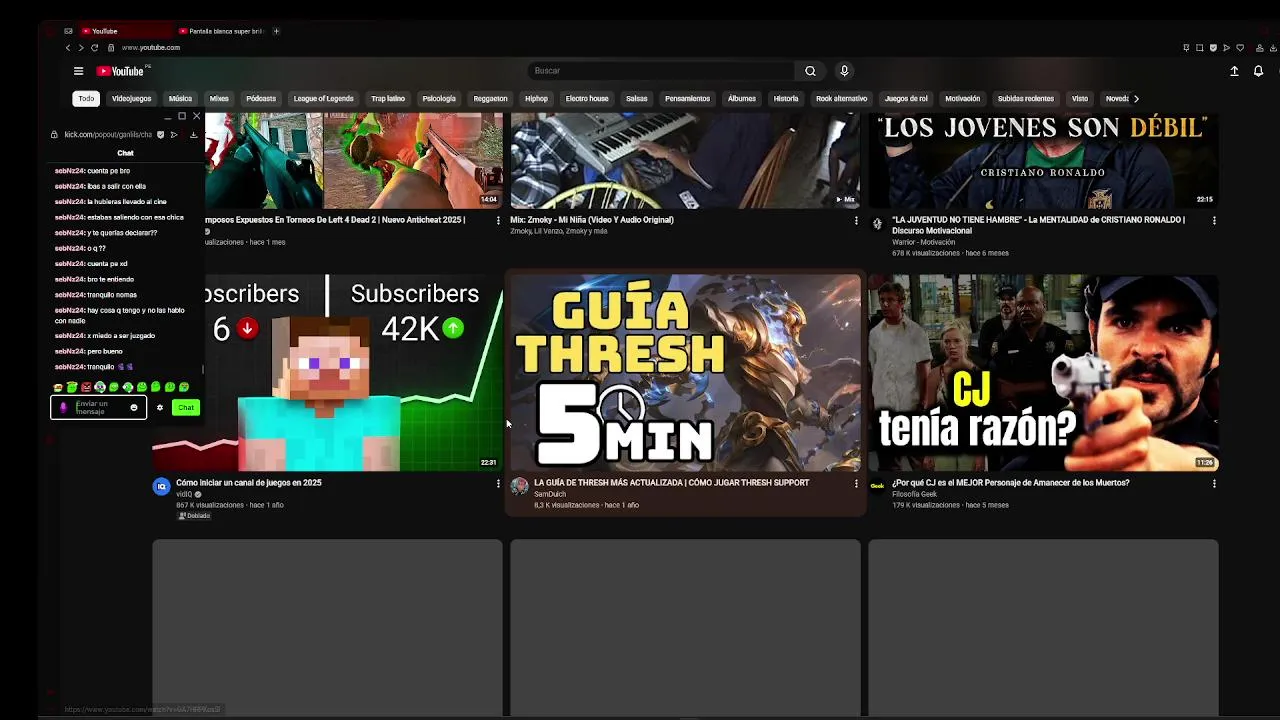Screen dimensions: 1280x720
Task: Select the 'League of Legends' filter chip
Action: [323, 99]
